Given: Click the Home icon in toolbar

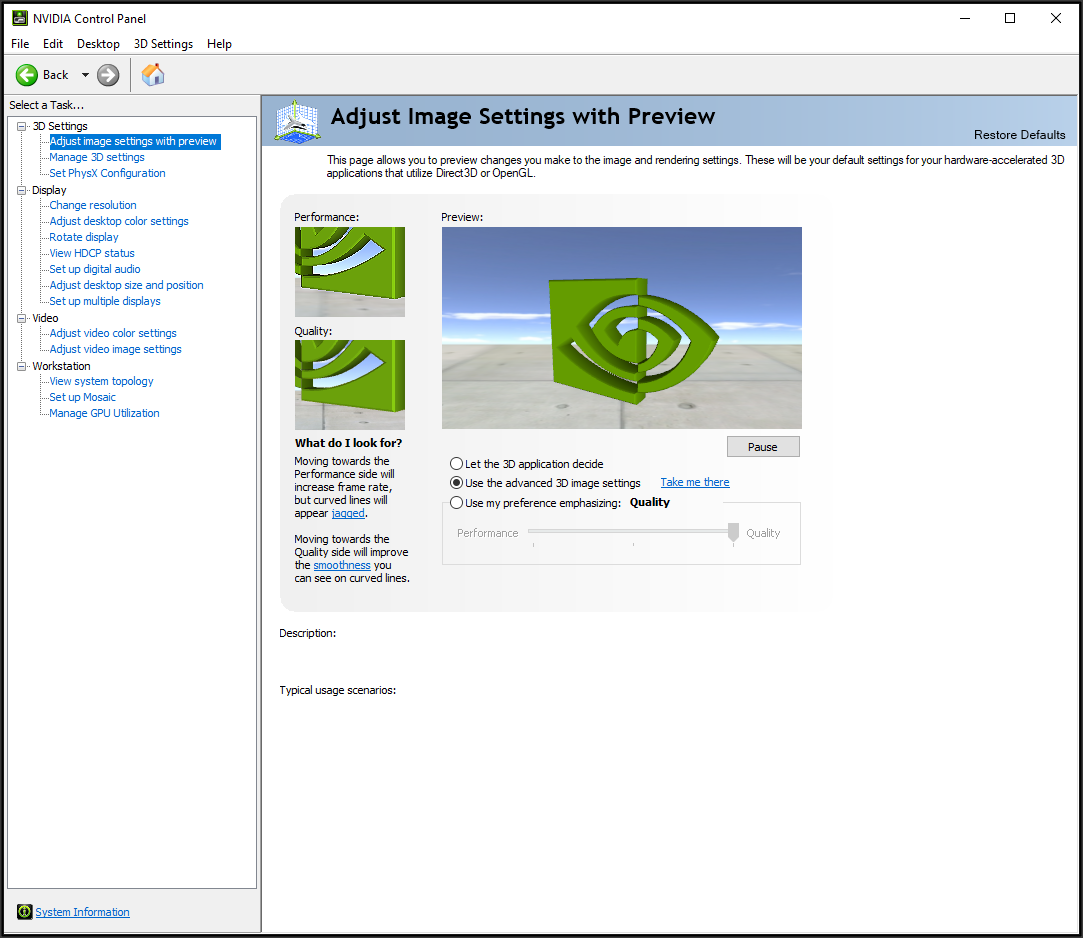Looking at the screenshot, I should [x=153, y=75].
